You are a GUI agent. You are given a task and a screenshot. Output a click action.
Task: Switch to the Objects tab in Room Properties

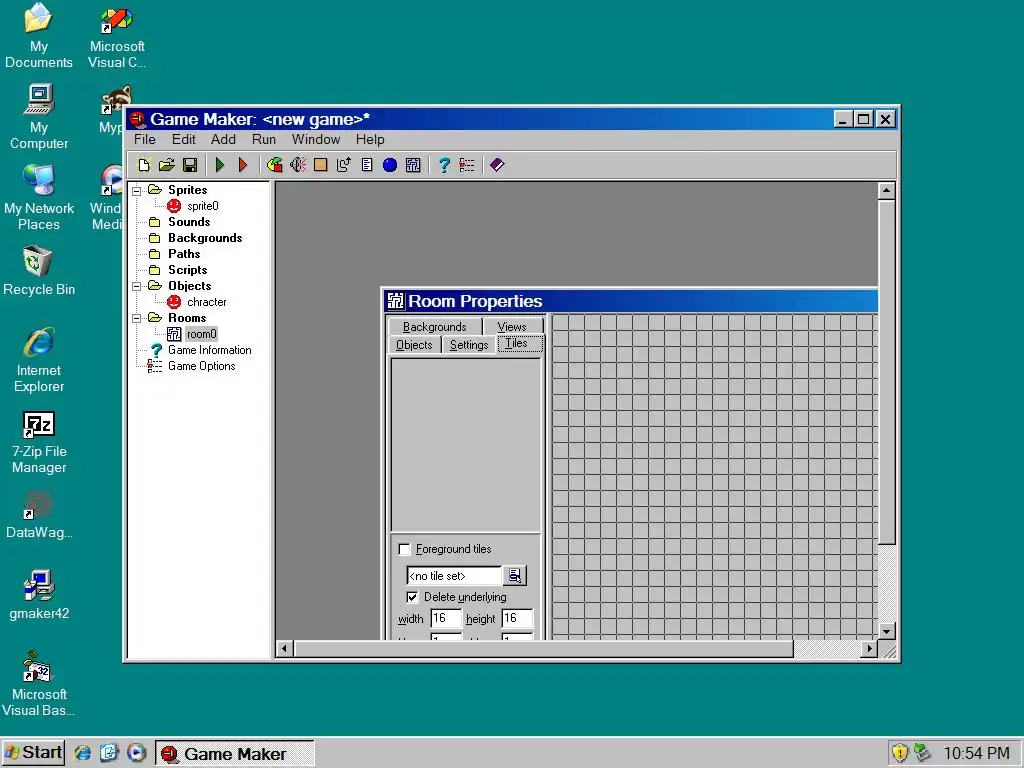pos(414,345)
